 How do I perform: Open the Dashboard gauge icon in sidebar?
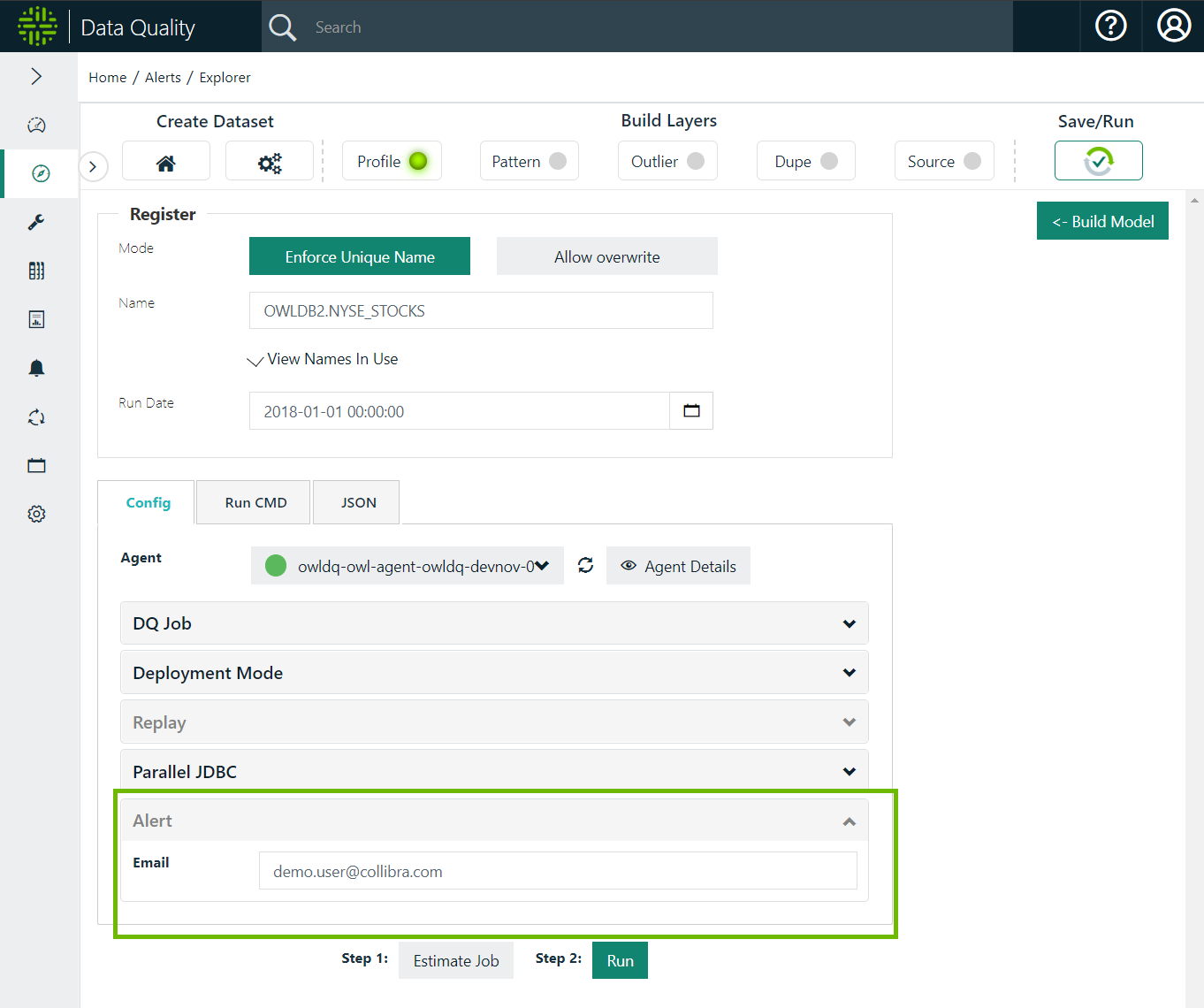(36, 125)
